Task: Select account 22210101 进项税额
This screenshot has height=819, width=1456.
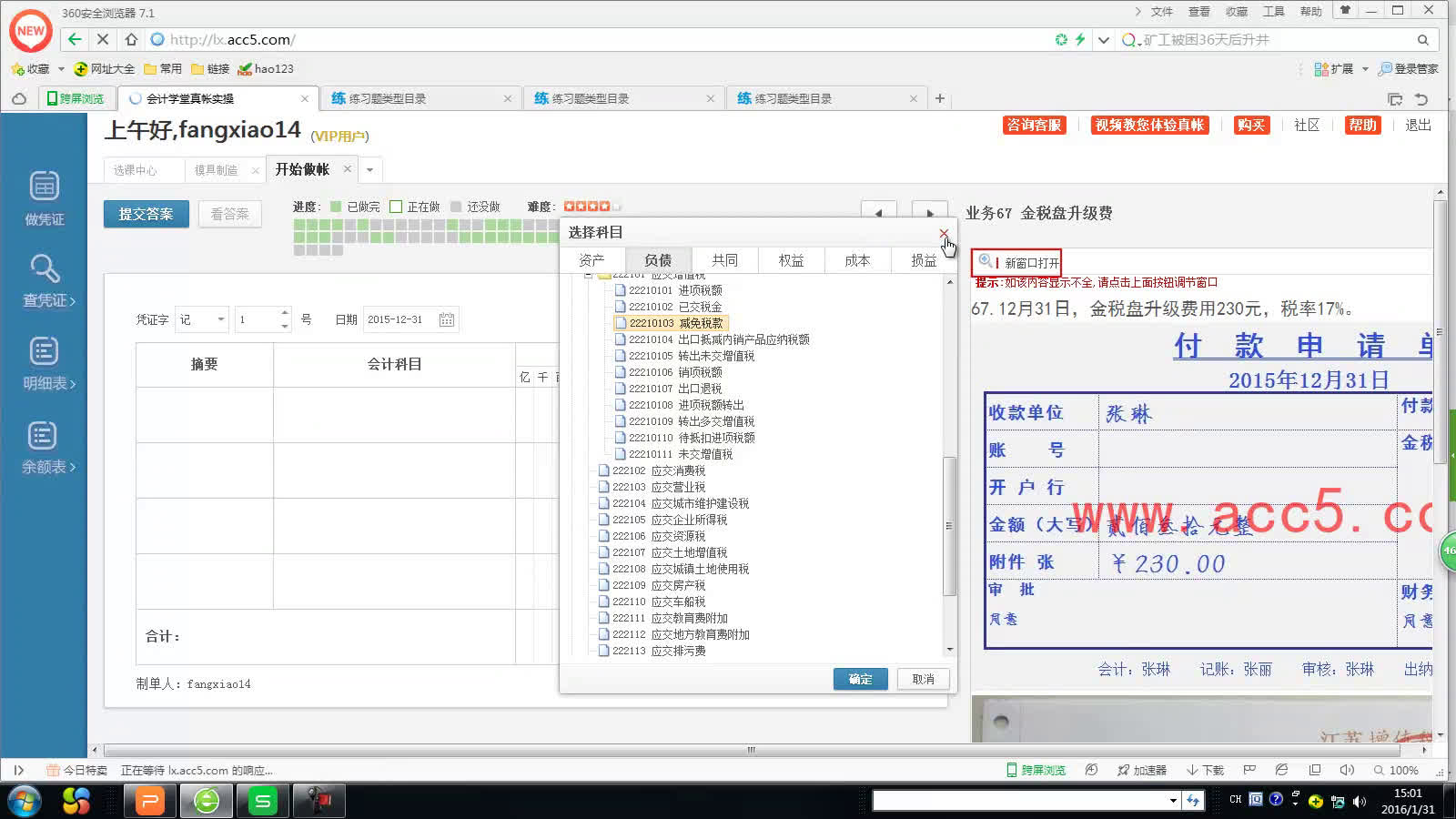Action: coord(675,290)
